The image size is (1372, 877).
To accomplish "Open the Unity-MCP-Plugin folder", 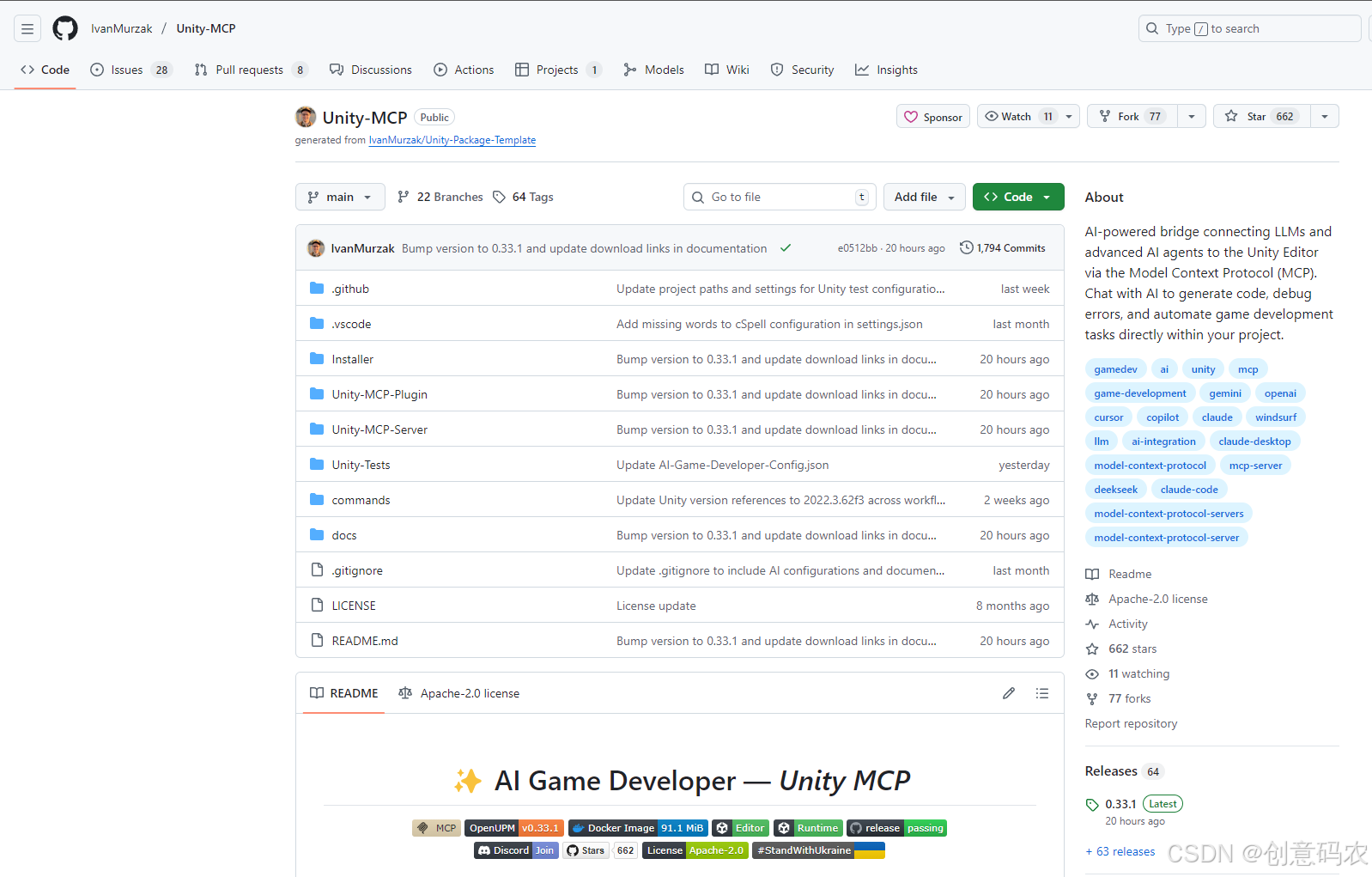I will click(x=379, y=394).
